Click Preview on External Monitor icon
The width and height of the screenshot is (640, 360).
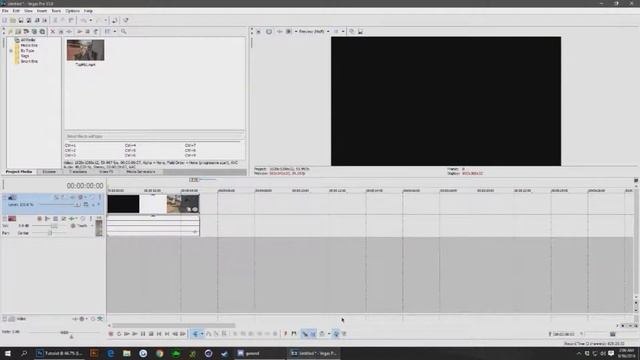(x=269, y=31)
